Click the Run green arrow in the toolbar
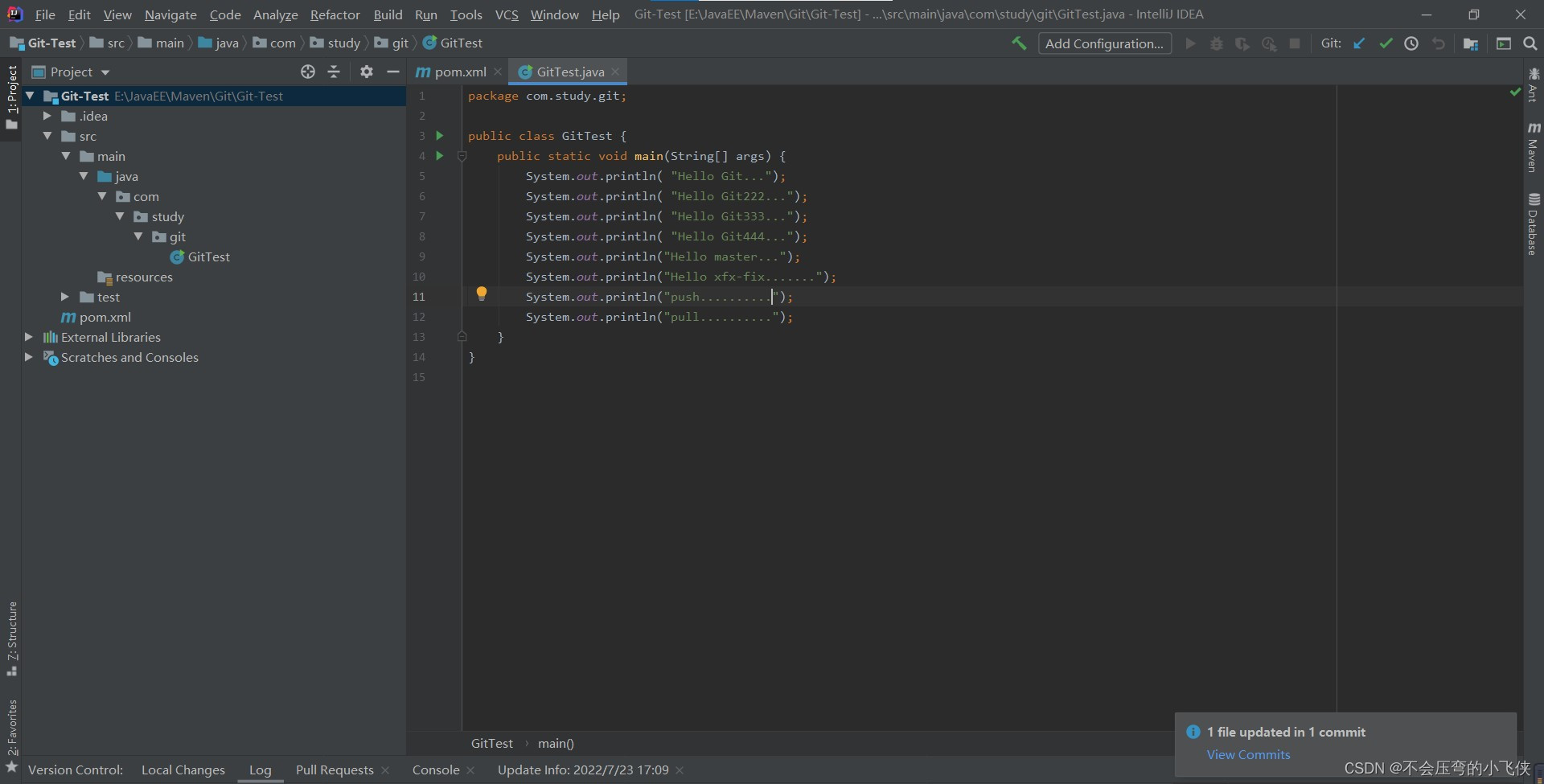This screenshot has width=1544, height=784. (x=1191, y=43)
